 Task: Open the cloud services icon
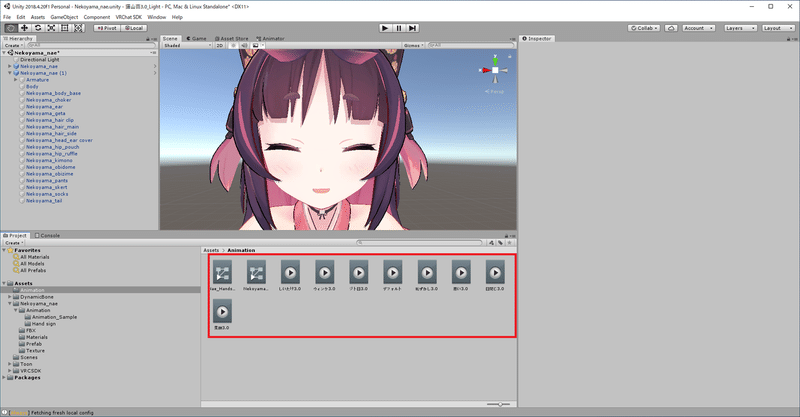(x=671, y=28)
